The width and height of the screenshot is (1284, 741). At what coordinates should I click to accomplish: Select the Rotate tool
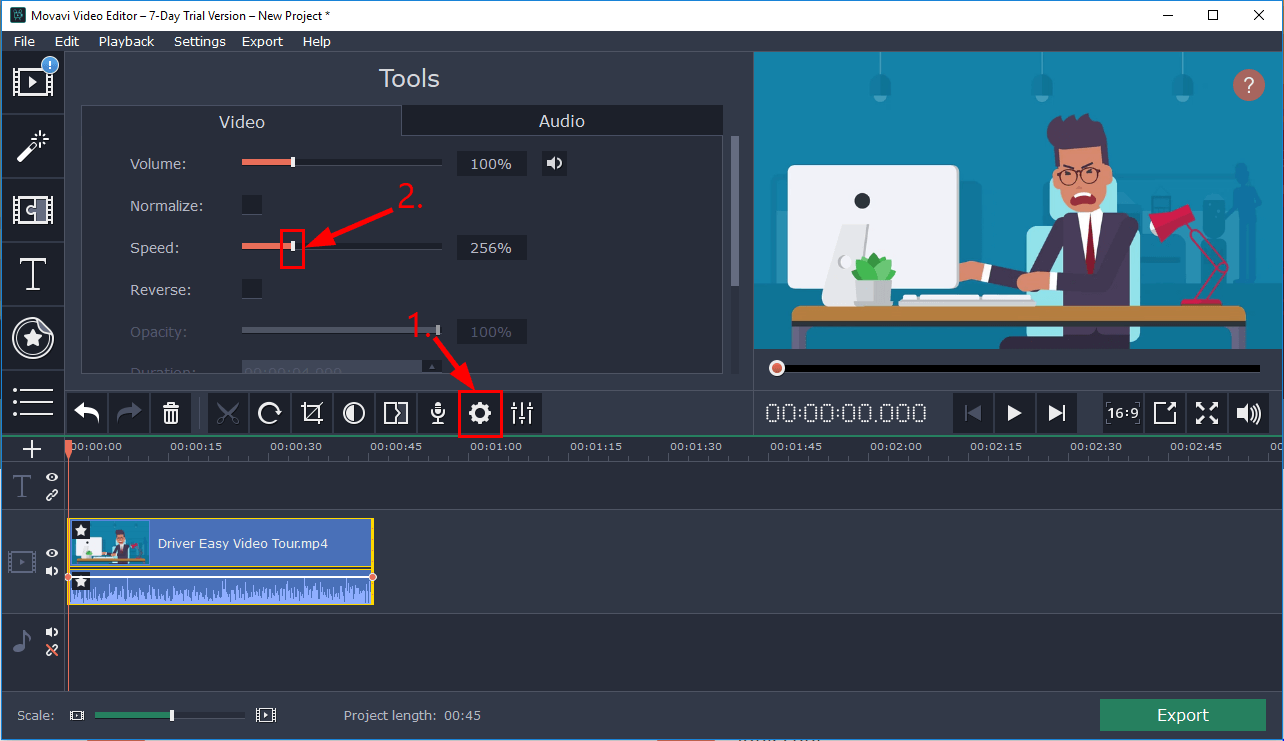tap(270, 412)
